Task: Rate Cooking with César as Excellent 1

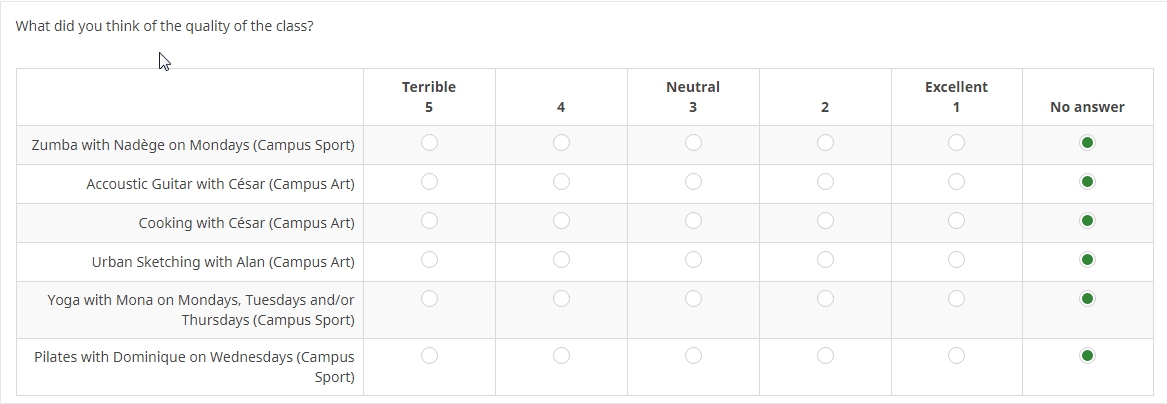Action: (956, 221)
